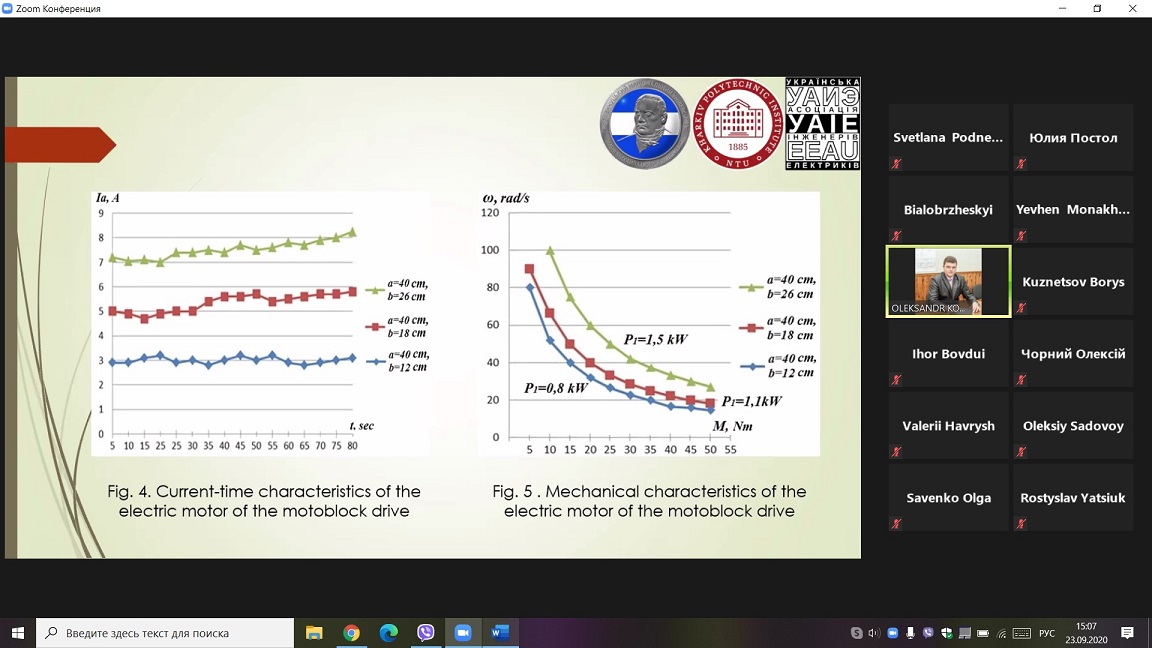Image resolution: width=1152 pixels, height=648 pixels.
Task: Click the taskbar search box
Action: [x=165, y=633]
